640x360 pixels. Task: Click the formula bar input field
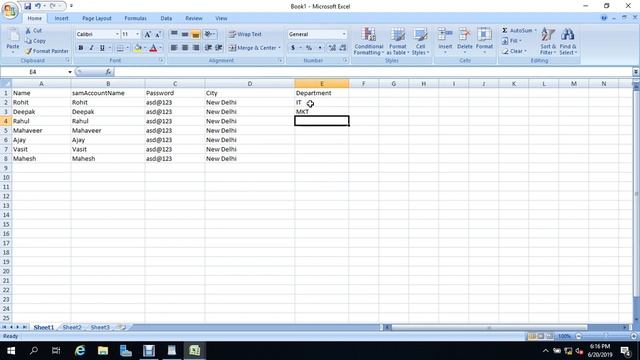373,72
